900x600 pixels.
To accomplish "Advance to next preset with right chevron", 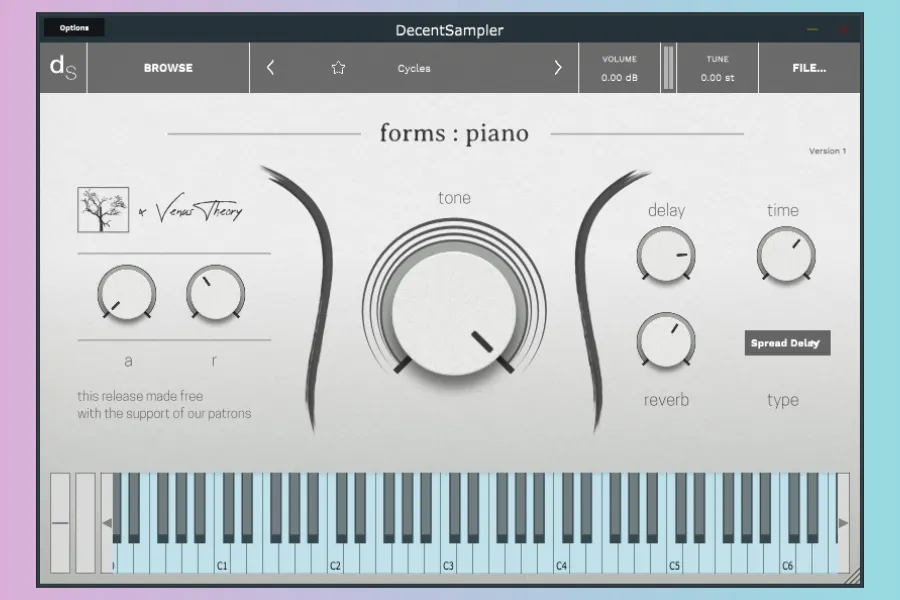I will 558,68.
